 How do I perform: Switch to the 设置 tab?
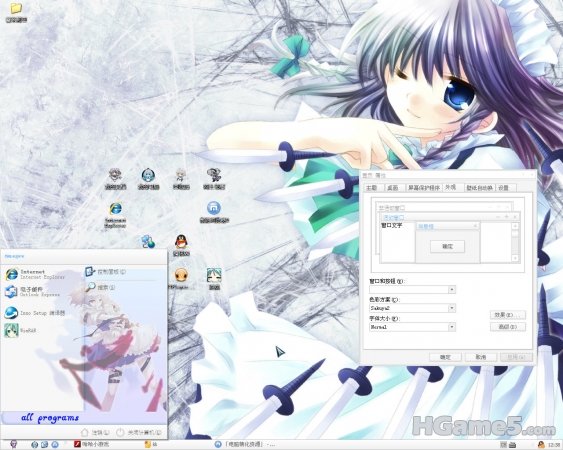504,188
